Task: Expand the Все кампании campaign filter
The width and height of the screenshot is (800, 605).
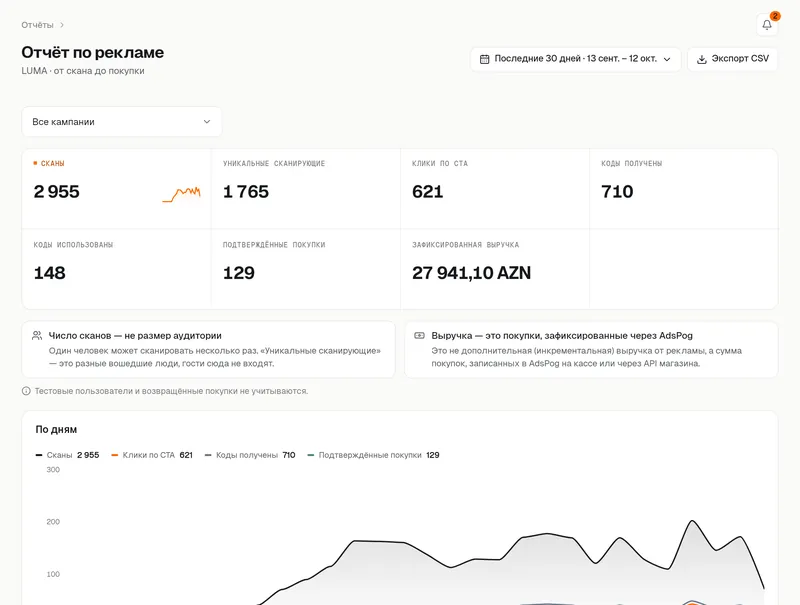Action: click(x=121, y=122)
